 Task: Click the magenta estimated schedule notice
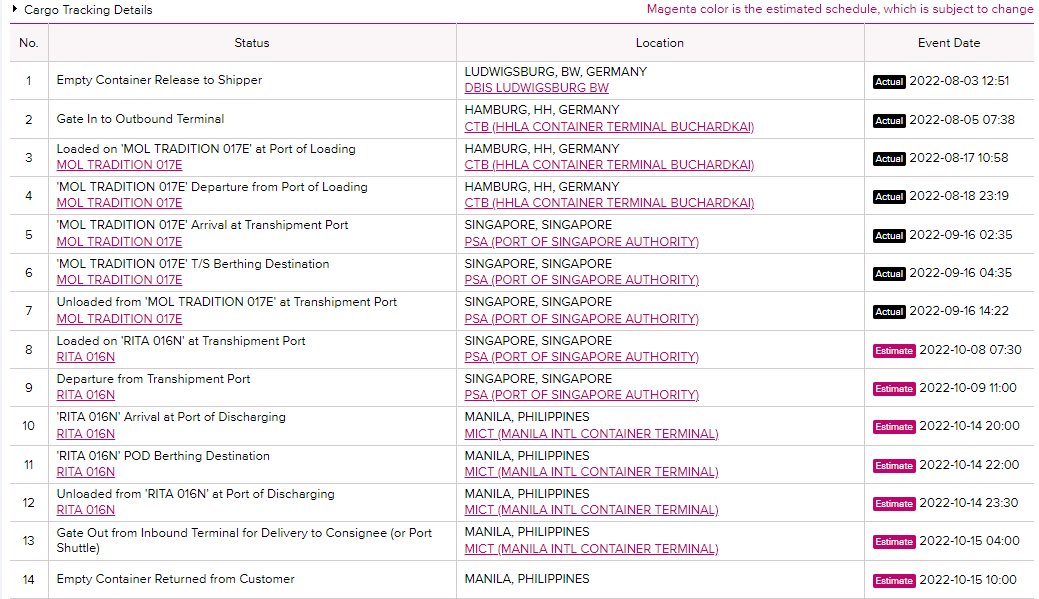[840, 9]
